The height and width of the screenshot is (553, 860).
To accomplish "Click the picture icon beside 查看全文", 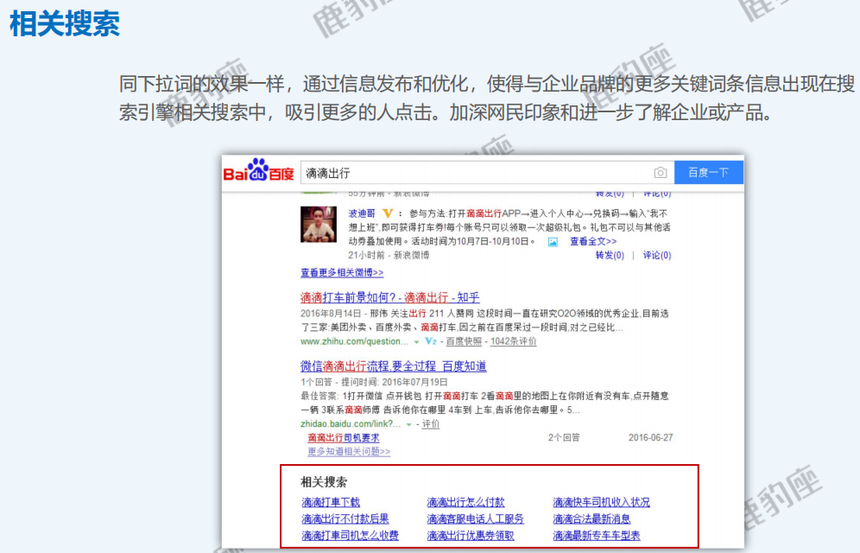I will point(553,242).
